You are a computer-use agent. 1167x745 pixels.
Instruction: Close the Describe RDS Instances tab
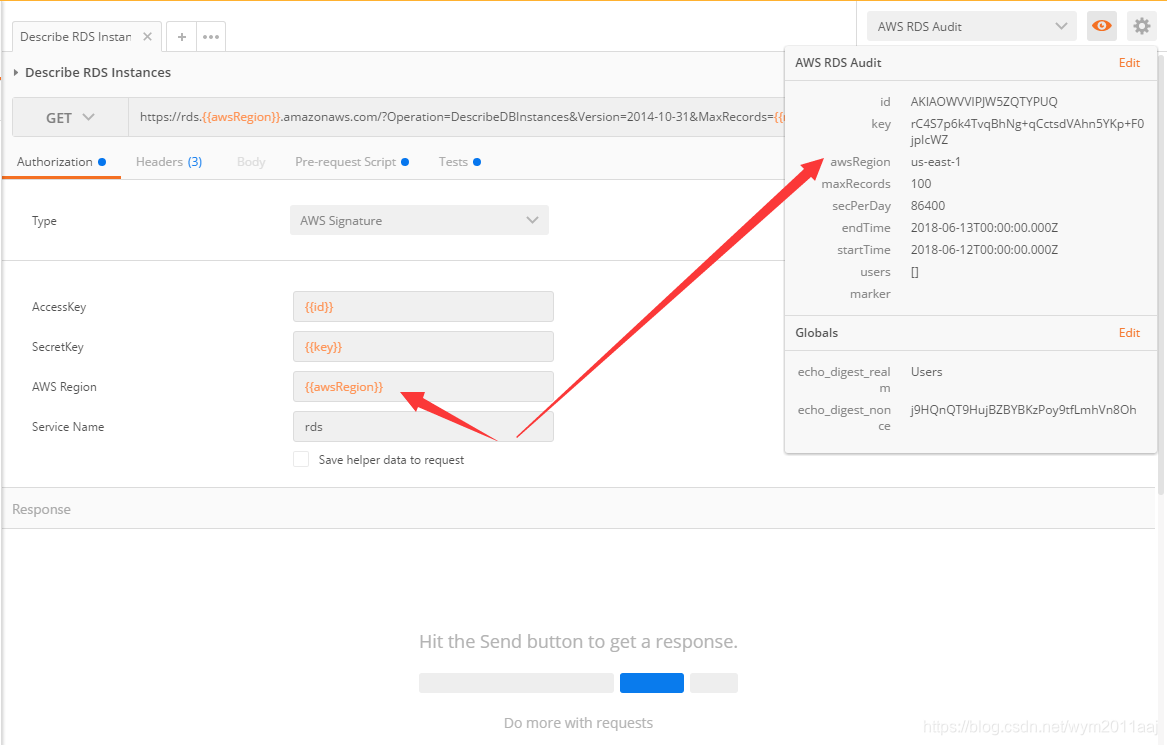[147, 36]
